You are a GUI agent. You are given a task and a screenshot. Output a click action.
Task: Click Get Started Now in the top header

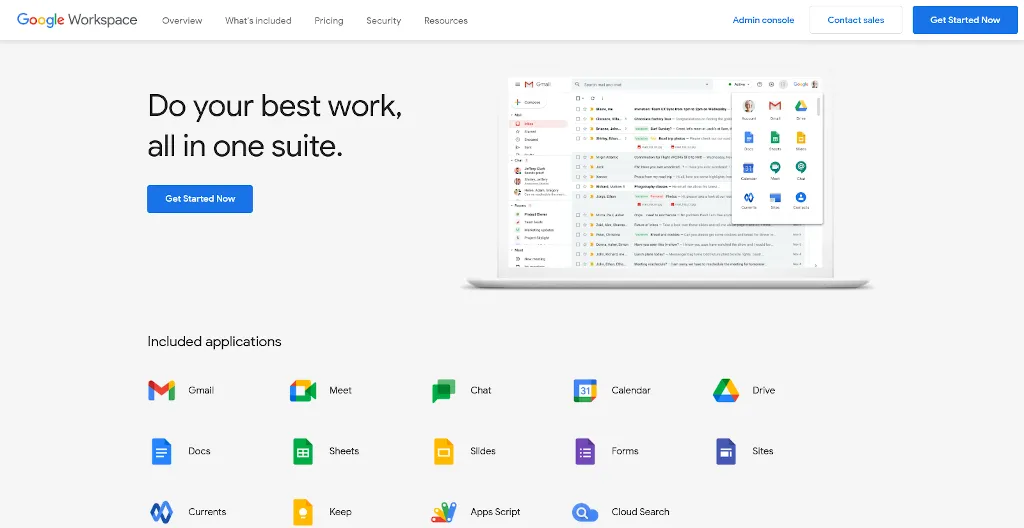point(965,20)
